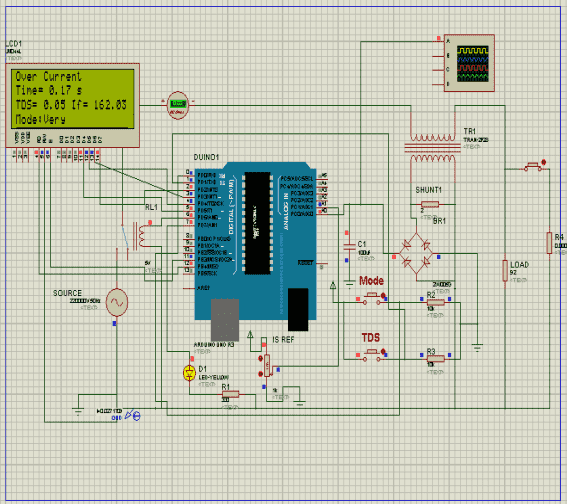Click the 'DUINO1' label text
Image resolution: width=567 pixels, height=504 pixels.
click(x=206, y=157)
